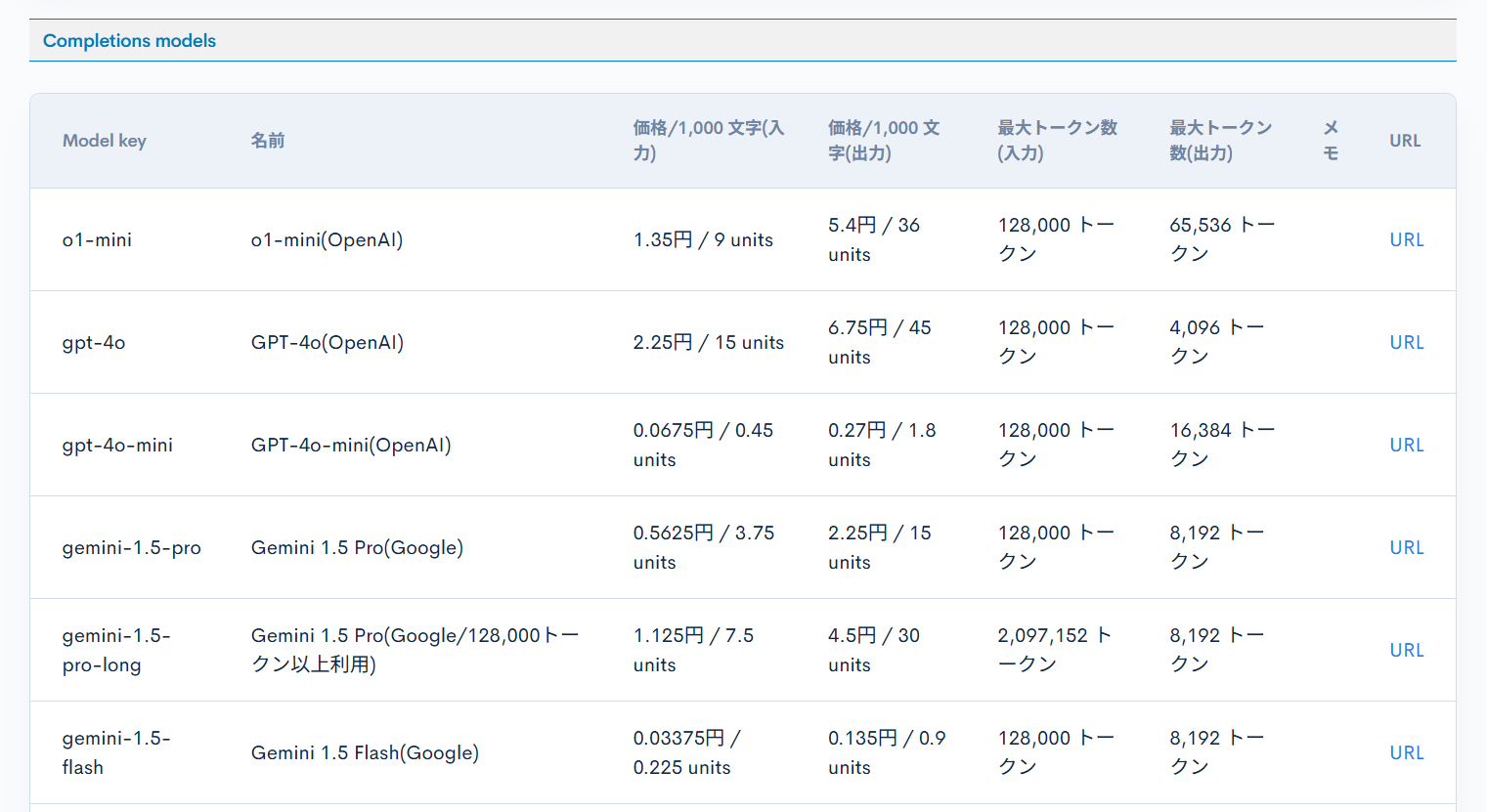This screenshot has width=1487, height=812.
Task: Select the メモ column header
Action: (x=1331, y=140)
